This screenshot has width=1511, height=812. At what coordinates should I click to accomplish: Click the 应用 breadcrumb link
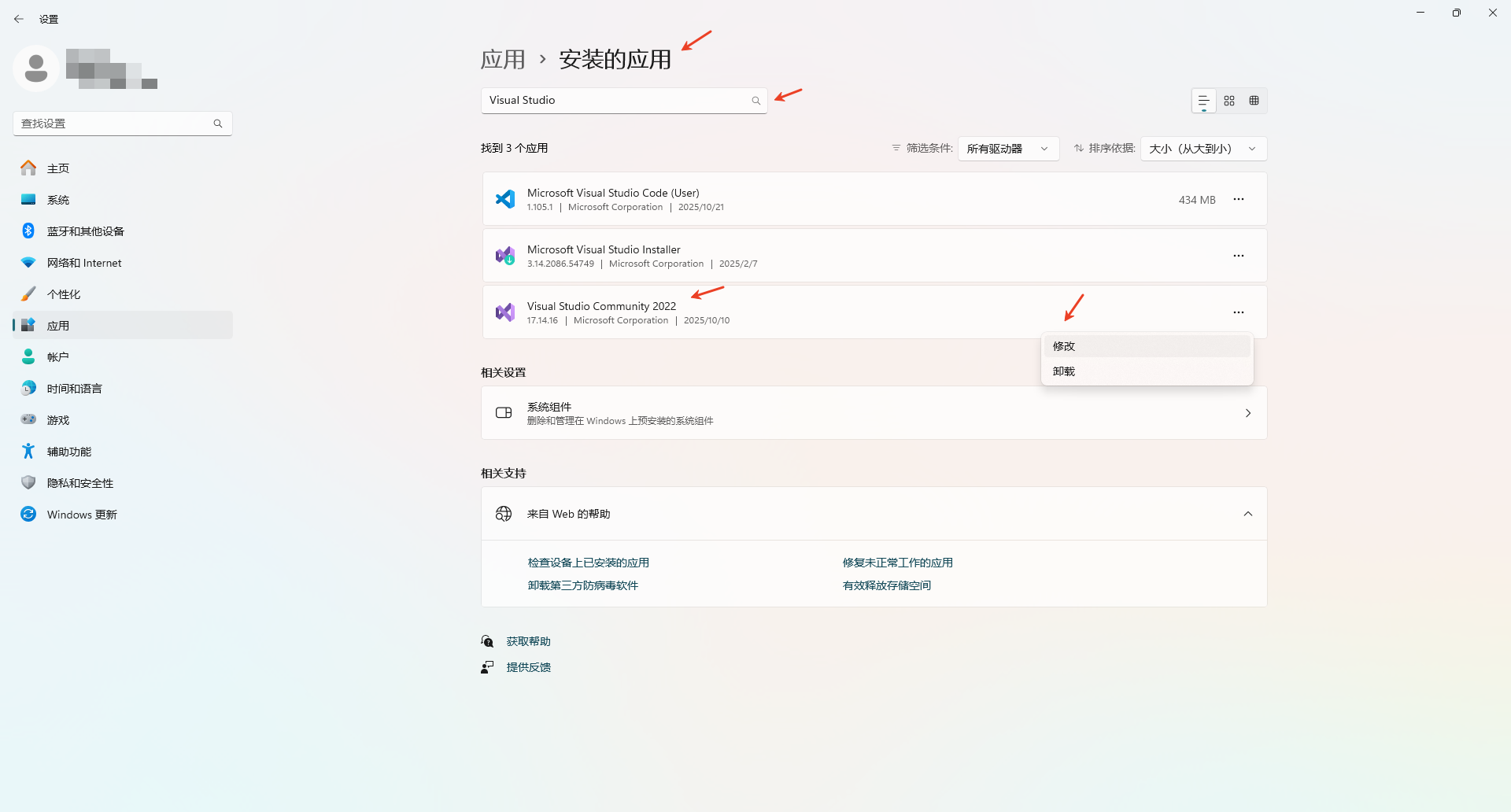(x=503, y=59)
